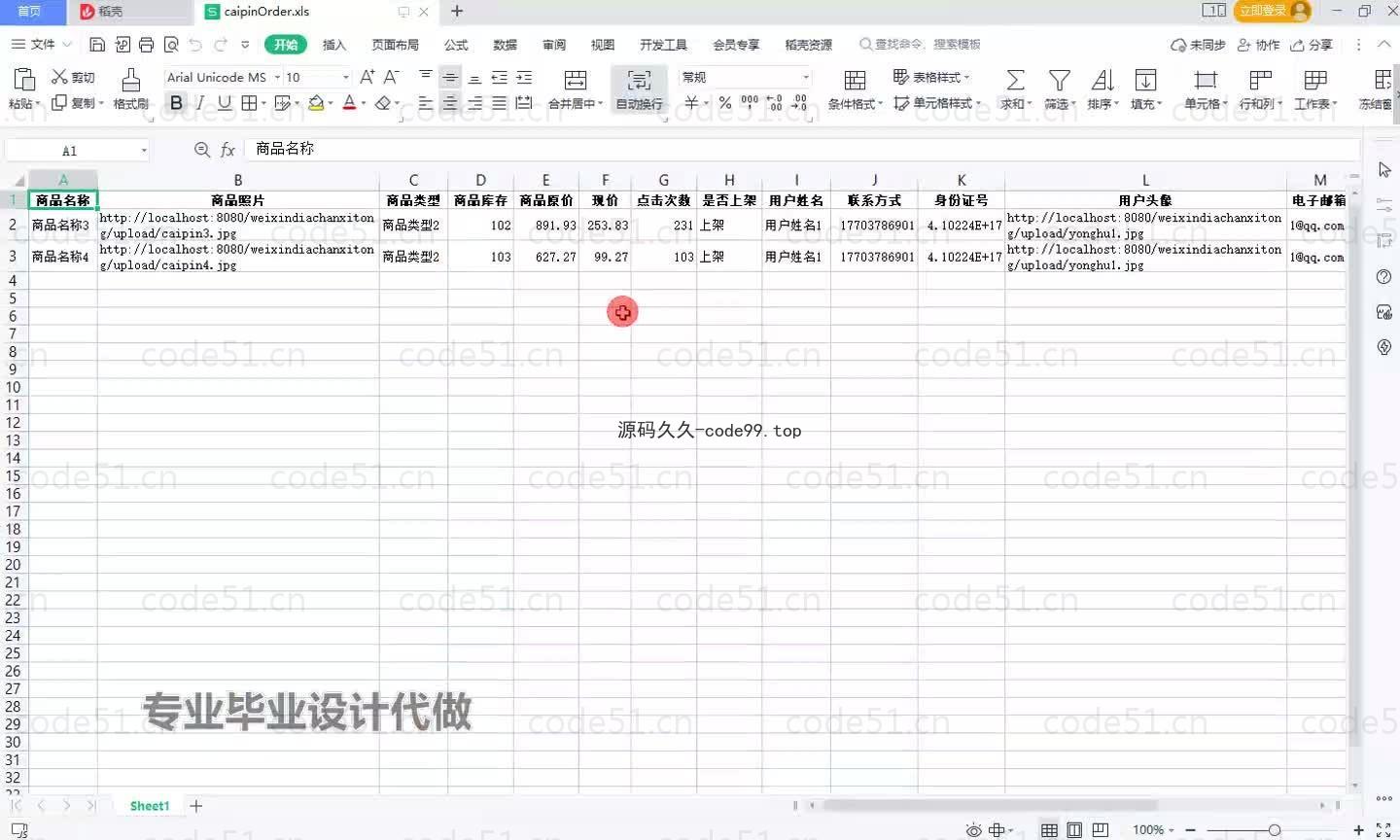Click the AutoSum sigma icon
The height and width of the screenshot is (840, 1400).
[1015, 80]
